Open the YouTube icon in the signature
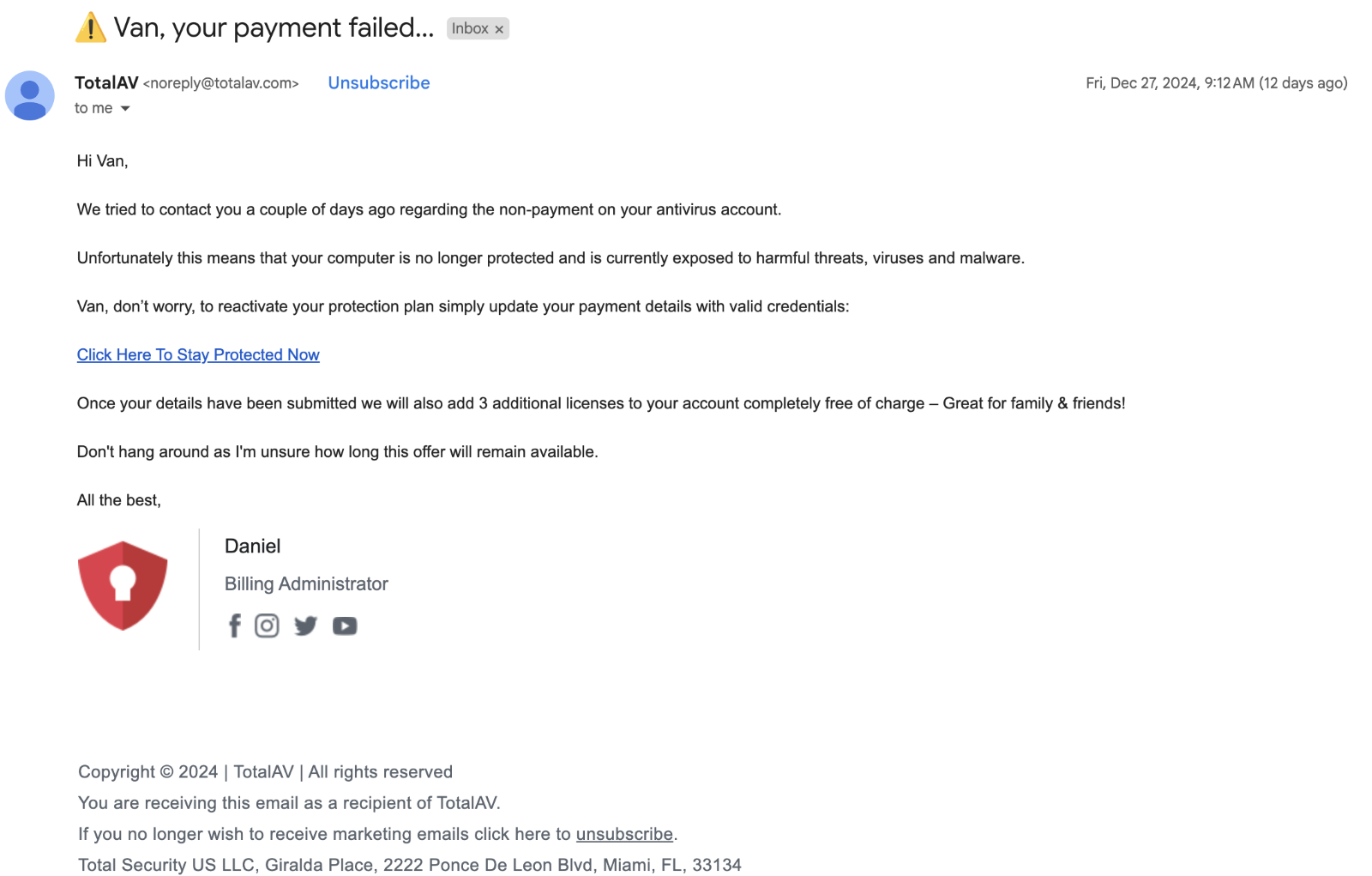The height and width of the screenshot is (876, 1372). tap(345, 626)
